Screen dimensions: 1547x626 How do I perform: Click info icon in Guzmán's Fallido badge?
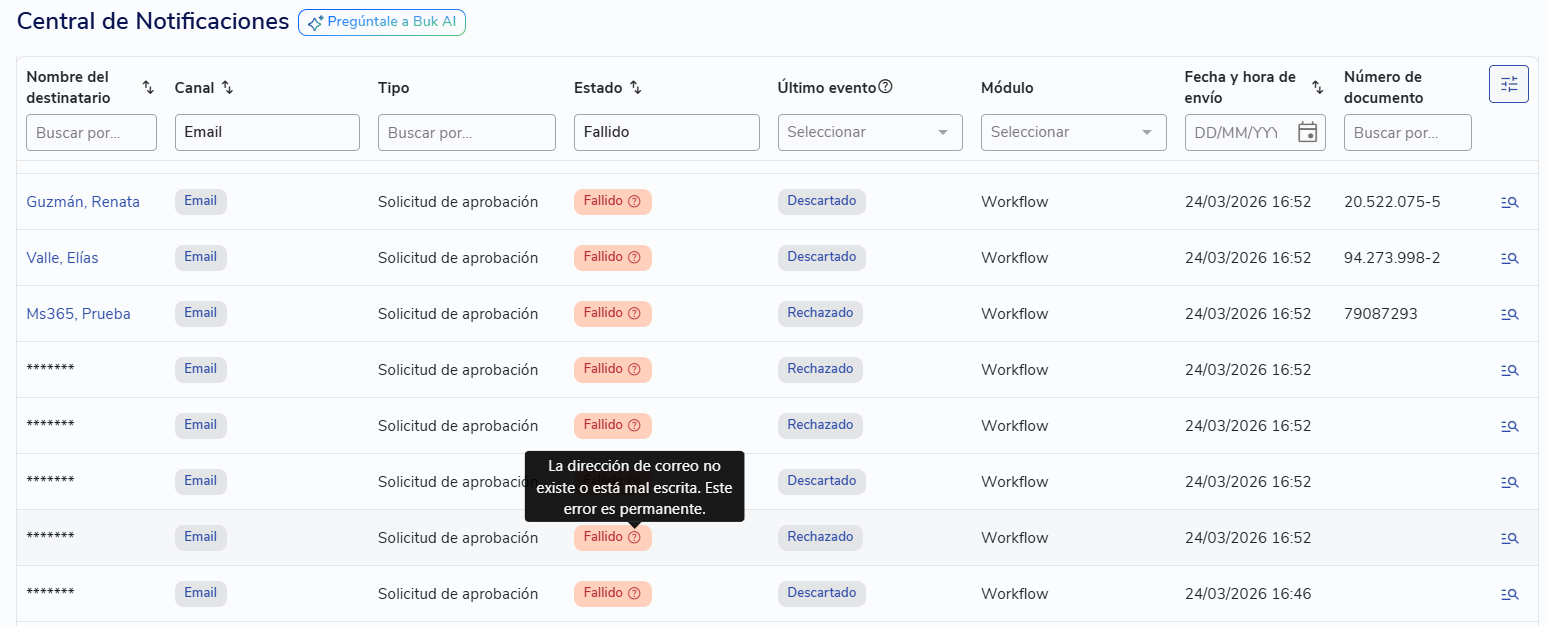click(x=634, y=201)
